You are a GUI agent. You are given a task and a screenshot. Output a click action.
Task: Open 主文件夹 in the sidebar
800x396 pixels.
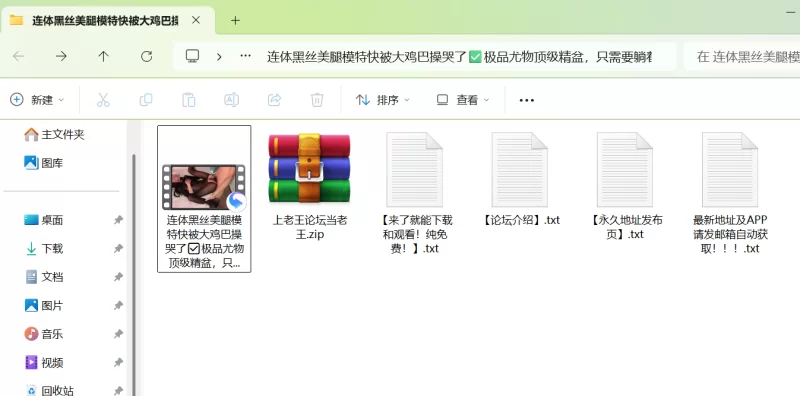click(55, 135)
